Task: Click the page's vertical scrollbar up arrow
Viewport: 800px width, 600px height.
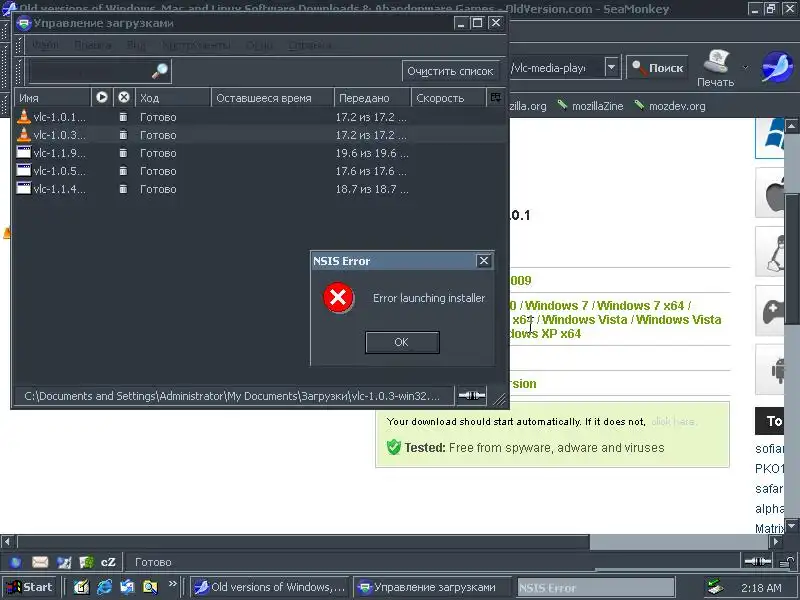Action: [791, 125]
